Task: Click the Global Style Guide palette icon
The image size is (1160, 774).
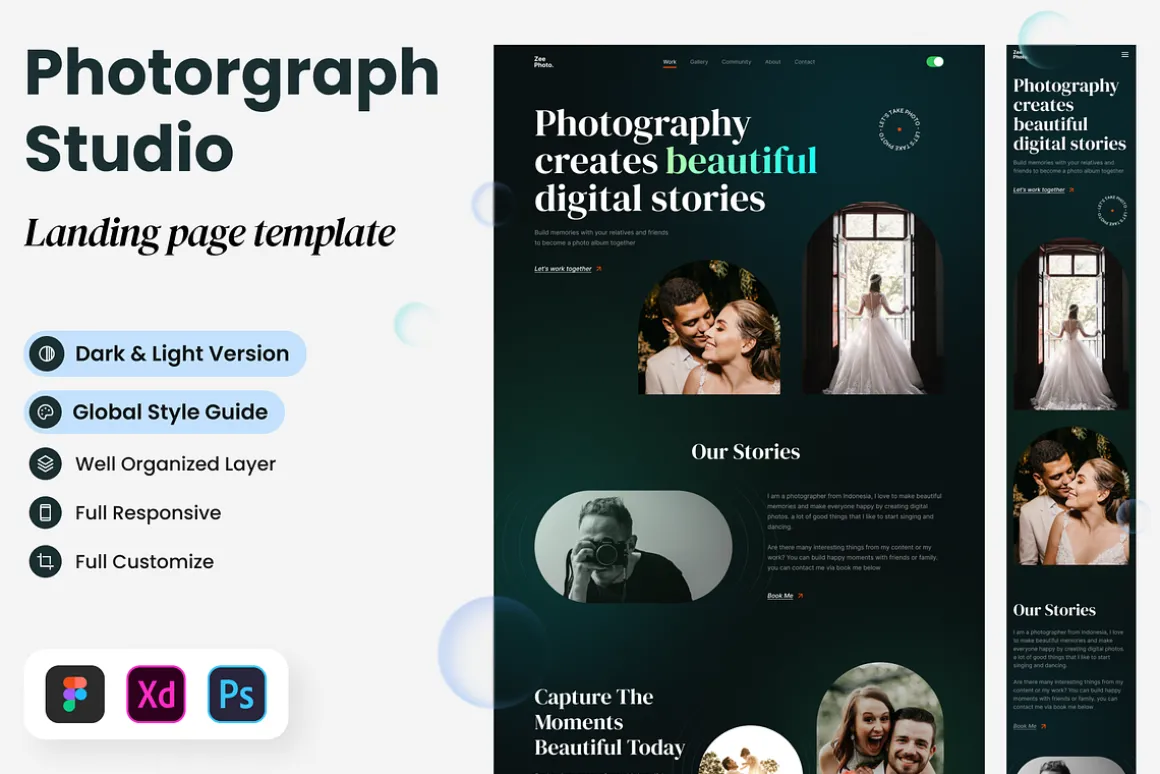Action: tap(46, 412)
